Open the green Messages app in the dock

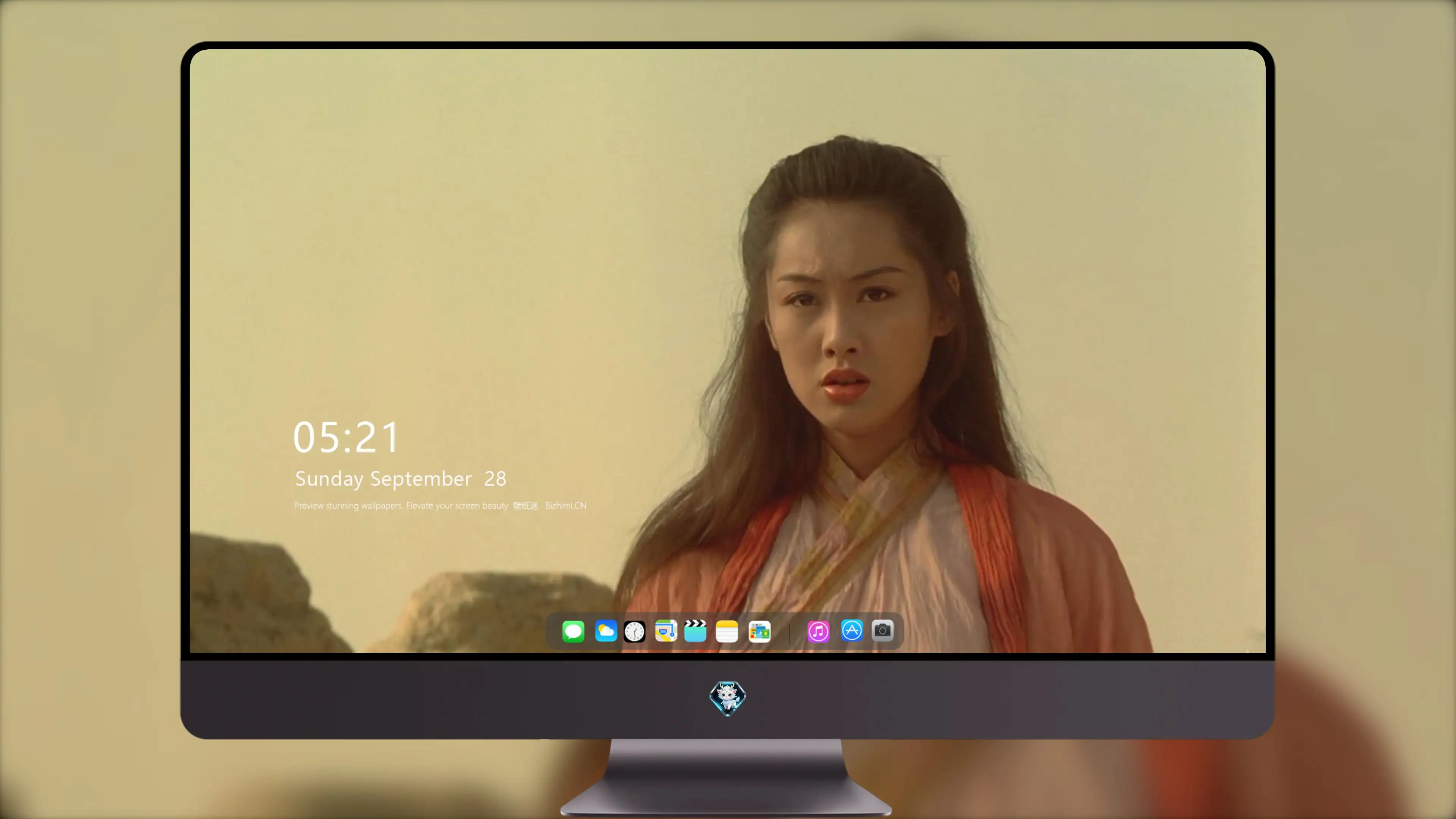pyautogui.click(x=573, y=631)
